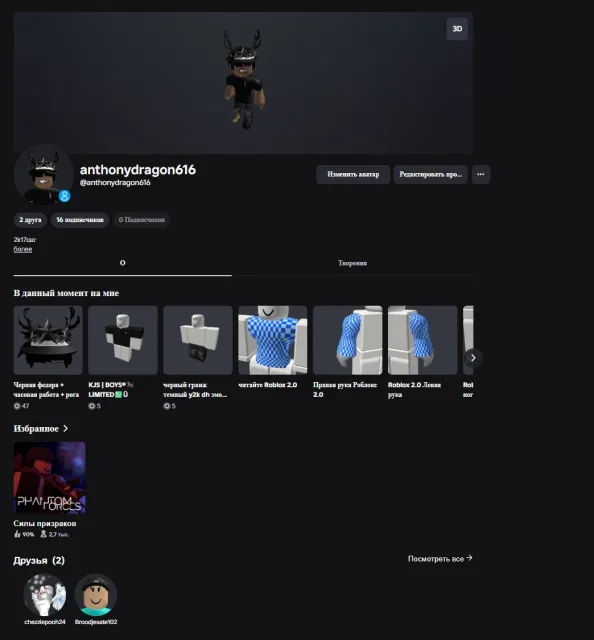The height and width of the screenshot is (640, 594).
Task: Open the three-dots more options menu
Action: point(481,174)
